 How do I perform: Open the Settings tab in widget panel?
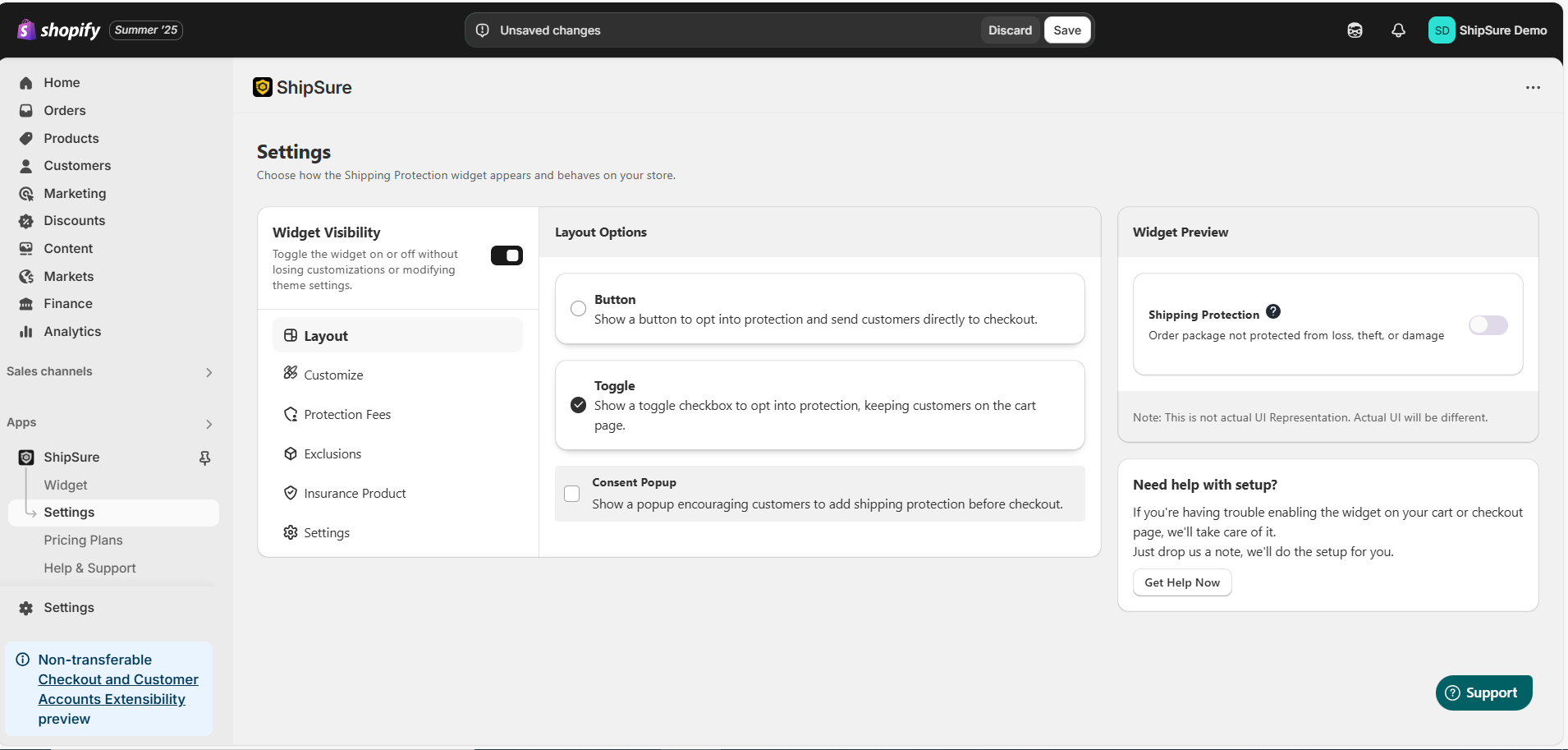click(x=397, y=532)
